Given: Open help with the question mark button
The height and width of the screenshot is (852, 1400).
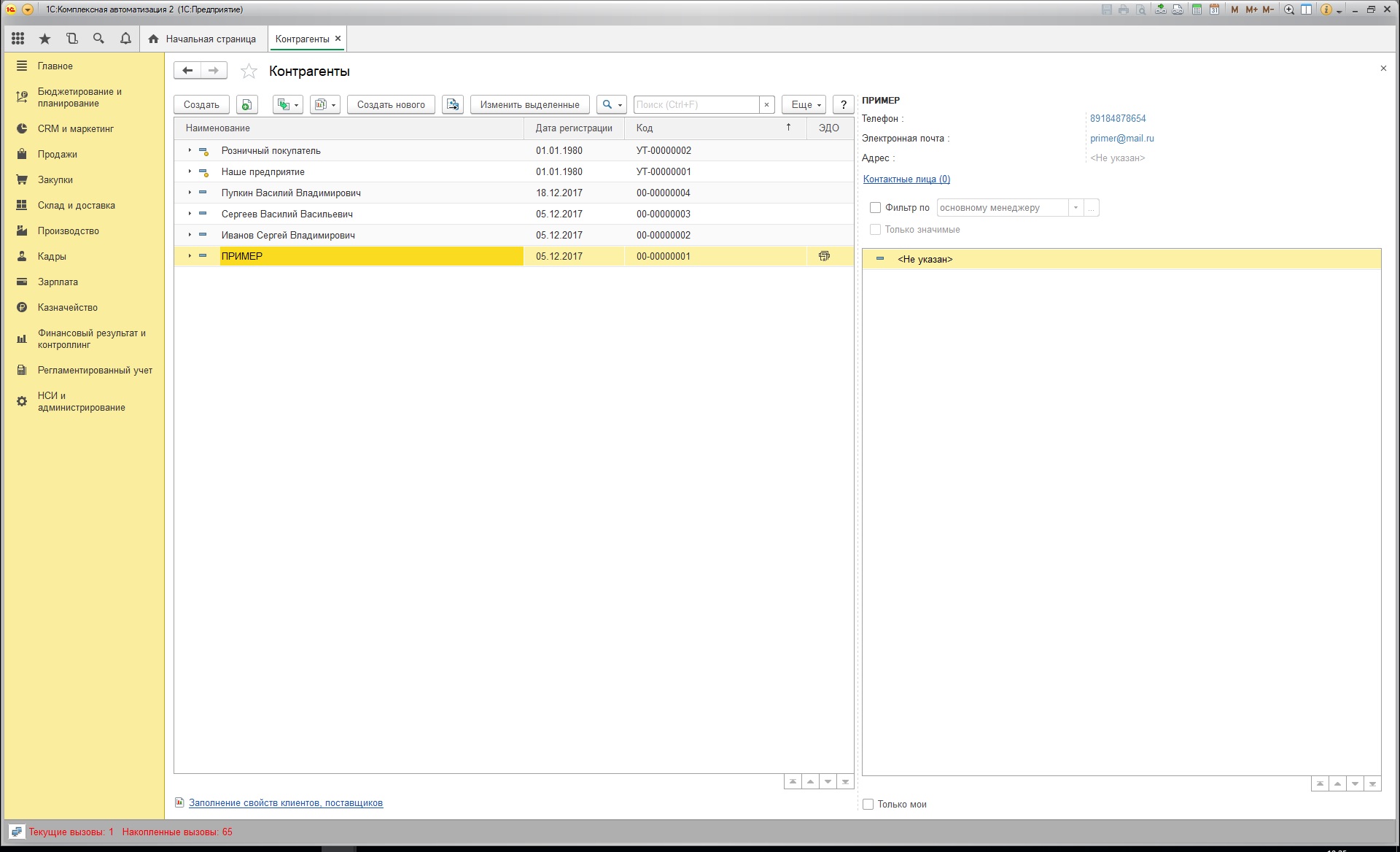Looking at the screenshot, I should tap(844, 104).
